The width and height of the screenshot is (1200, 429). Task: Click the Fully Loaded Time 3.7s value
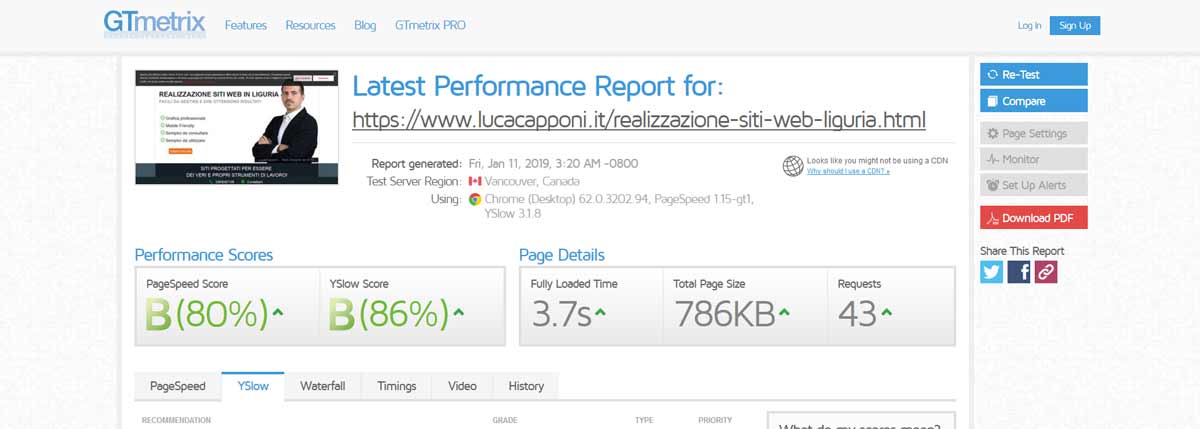tap(561, 314)
